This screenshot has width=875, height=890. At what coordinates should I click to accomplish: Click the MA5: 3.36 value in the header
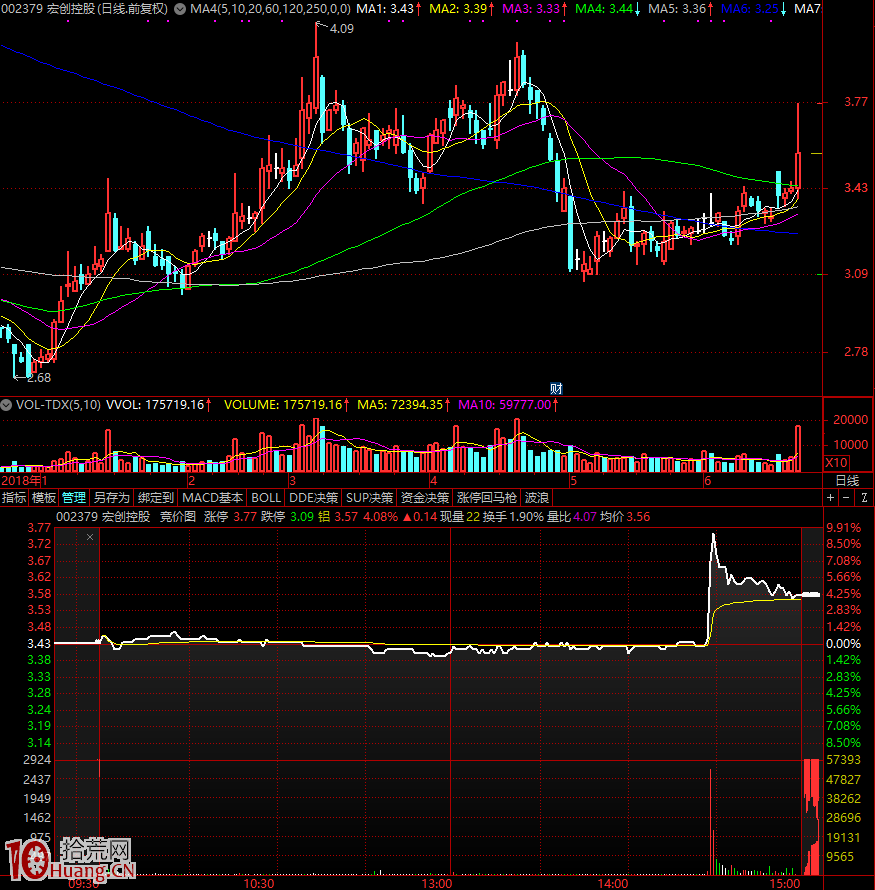pyautogui.click(x=680, y=9)
